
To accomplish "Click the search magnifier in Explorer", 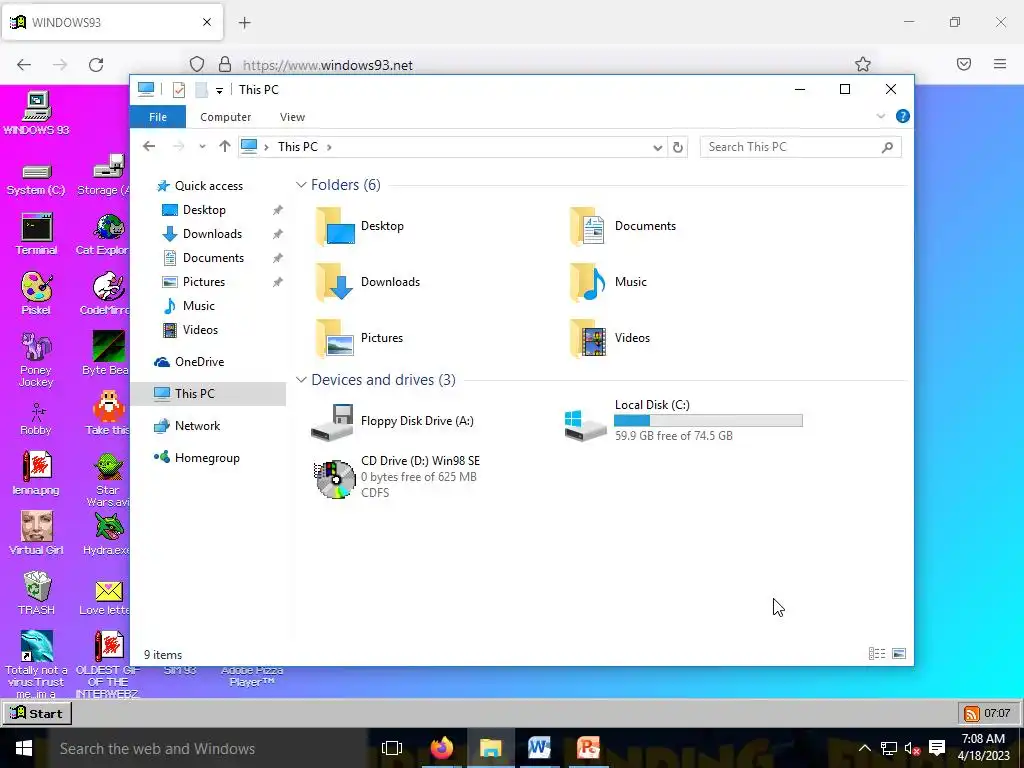I will pyautogui.click(x=887, y=147).
